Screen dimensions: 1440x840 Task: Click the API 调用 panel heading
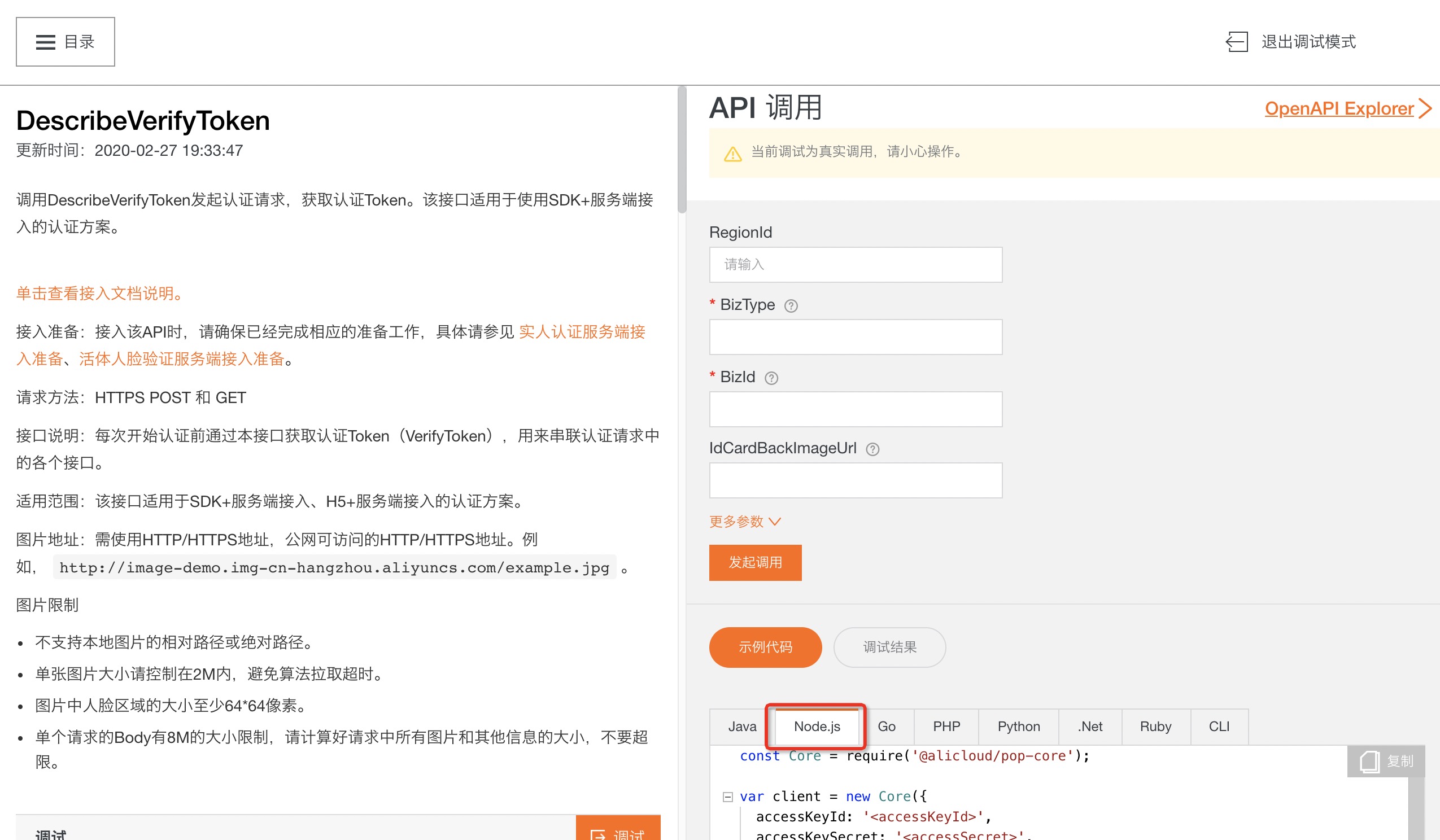coord(766,107)
